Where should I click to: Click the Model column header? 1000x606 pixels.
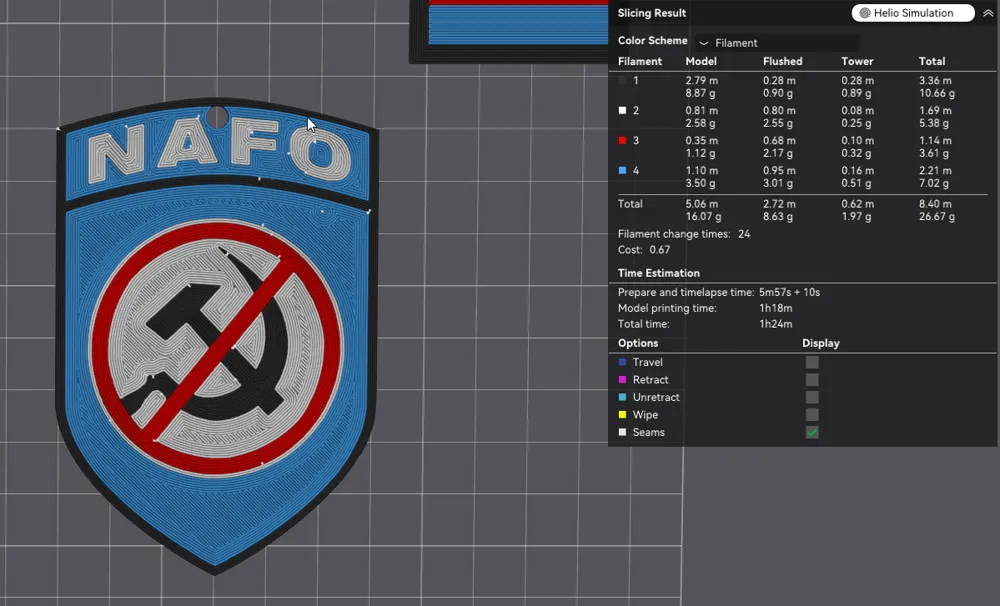point(701,61)
